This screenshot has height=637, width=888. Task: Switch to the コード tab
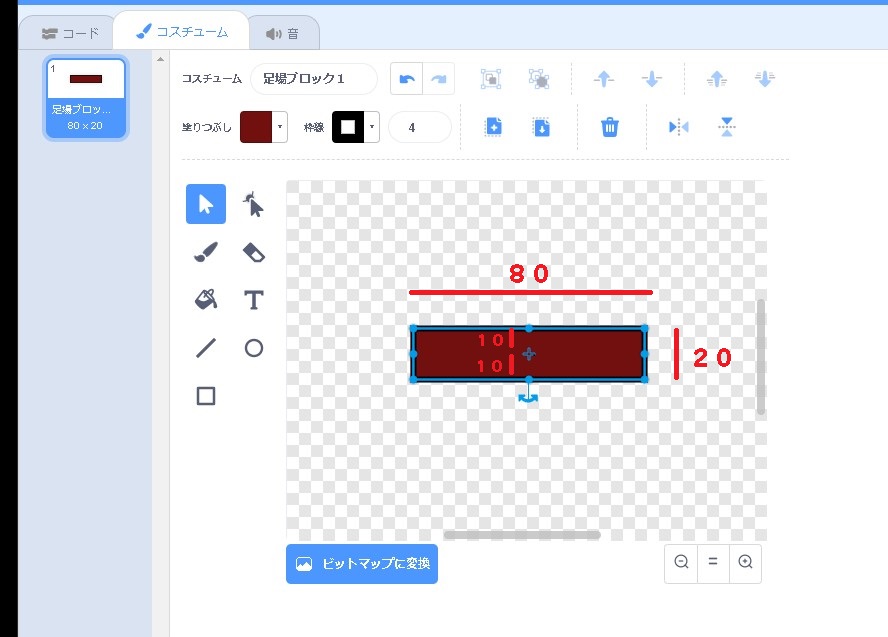coord(70,33)
